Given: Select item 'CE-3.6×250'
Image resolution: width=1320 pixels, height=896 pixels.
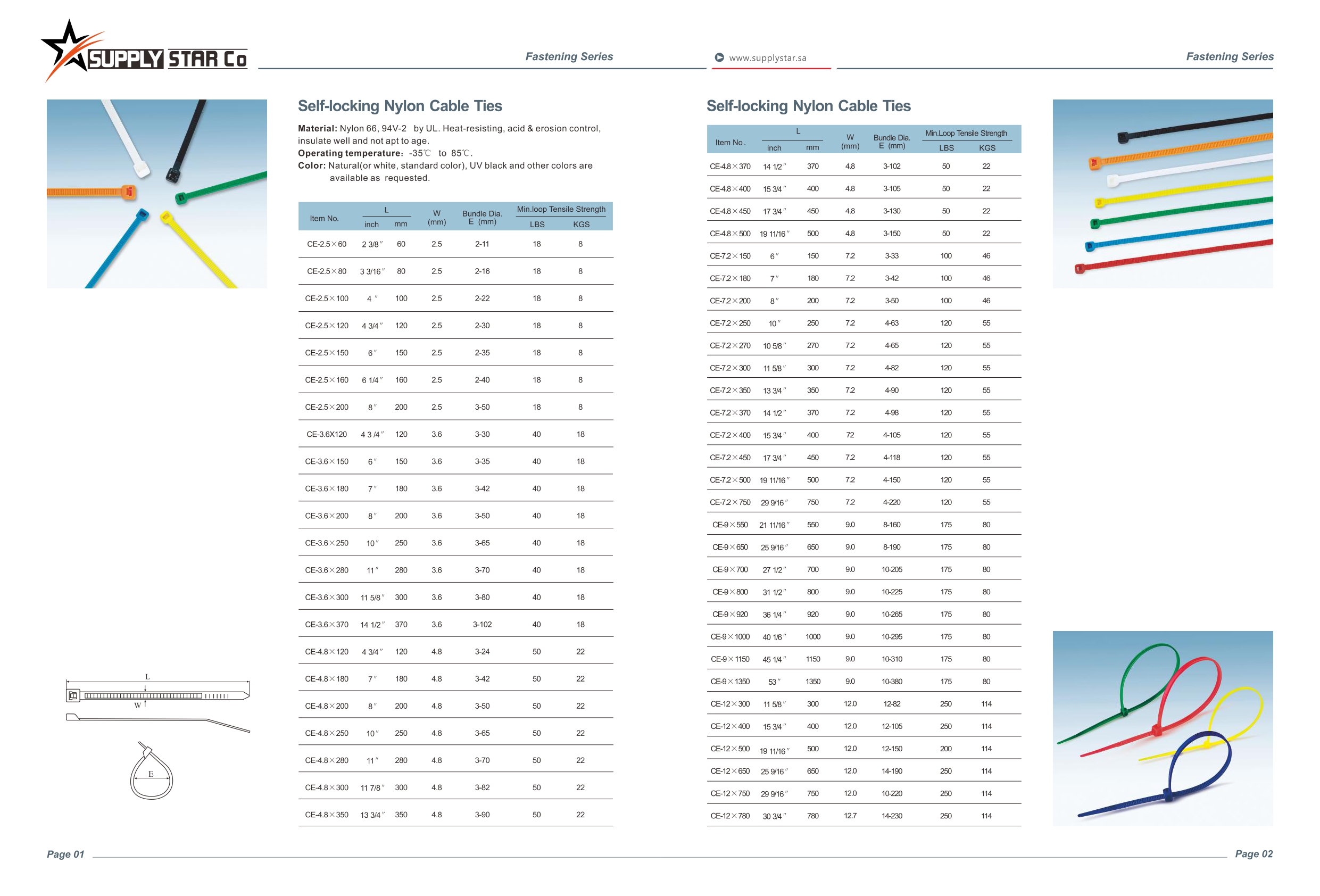Looking at the screenshot, I should [327, 543].
